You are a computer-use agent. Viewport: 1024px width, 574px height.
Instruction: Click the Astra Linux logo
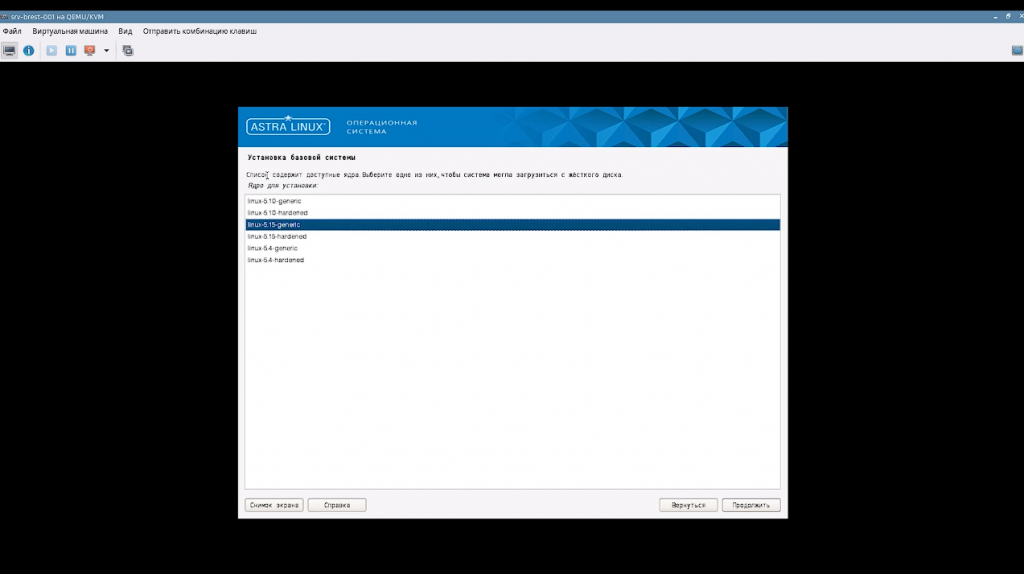288,126
